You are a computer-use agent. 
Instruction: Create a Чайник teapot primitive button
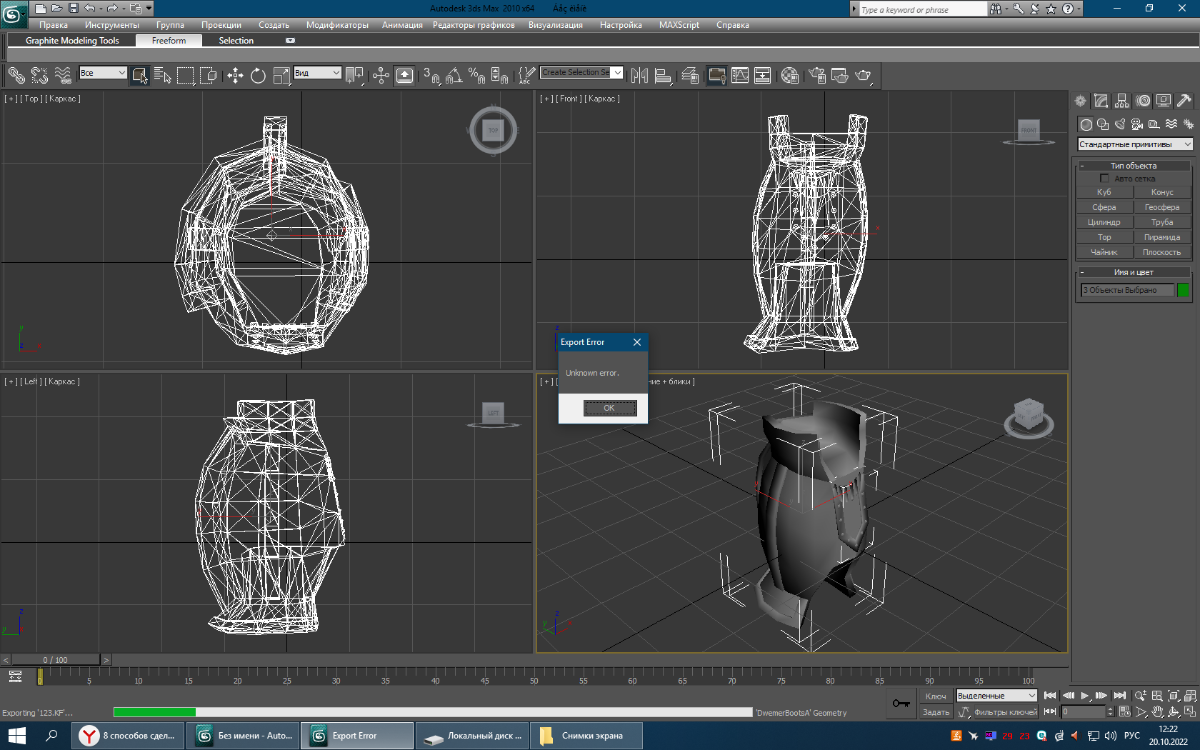coord(1104,252)
